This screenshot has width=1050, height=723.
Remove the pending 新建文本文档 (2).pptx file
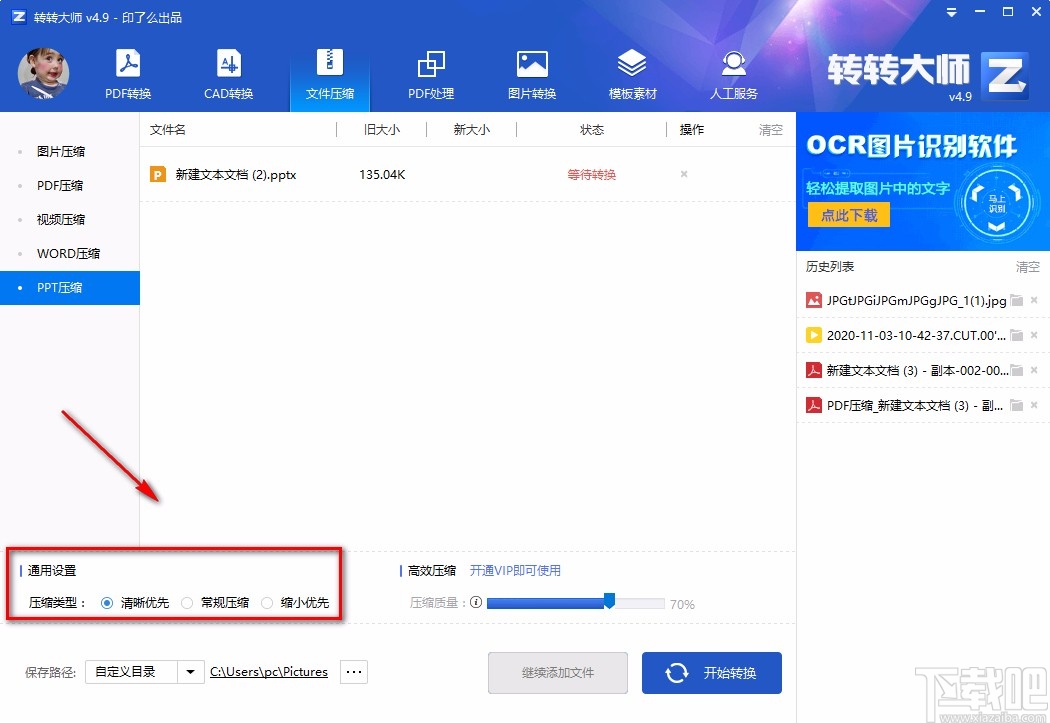point(683,173)
